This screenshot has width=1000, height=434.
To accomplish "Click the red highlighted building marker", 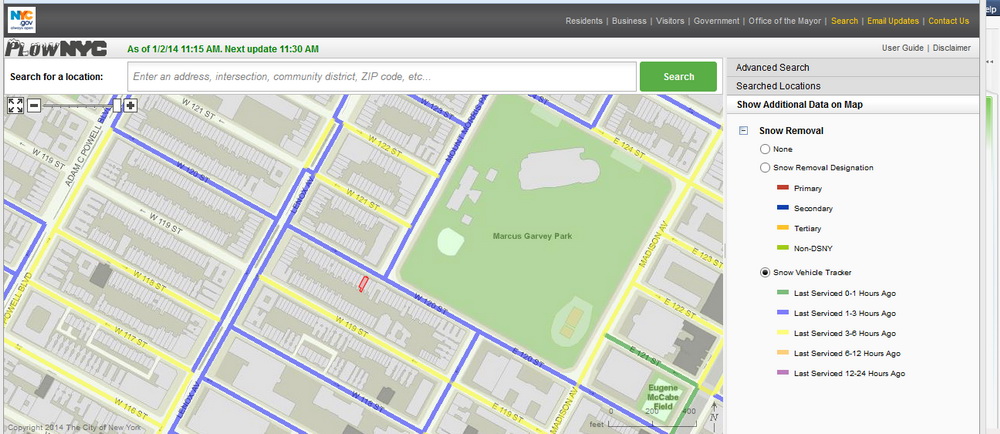I will (363, 284).
